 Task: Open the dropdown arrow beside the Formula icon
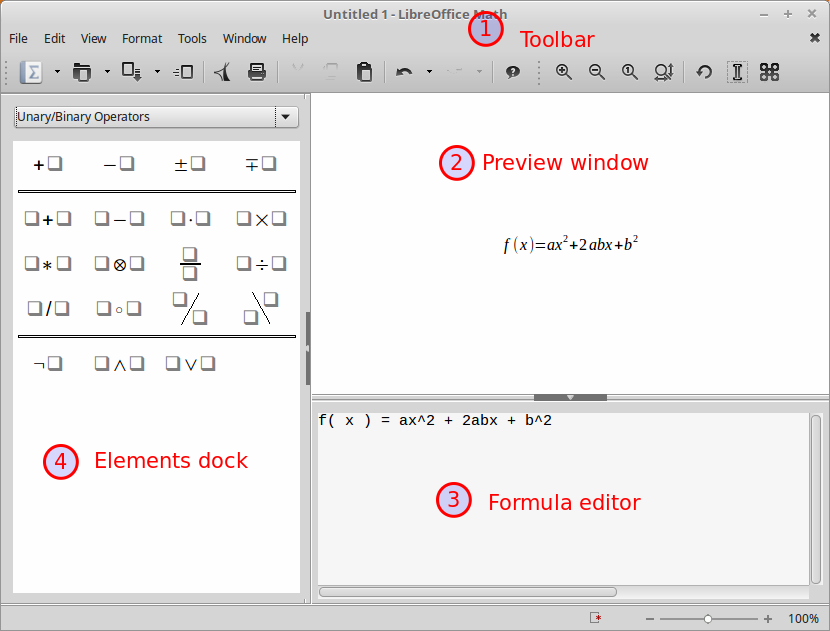(x=57, y=72)
